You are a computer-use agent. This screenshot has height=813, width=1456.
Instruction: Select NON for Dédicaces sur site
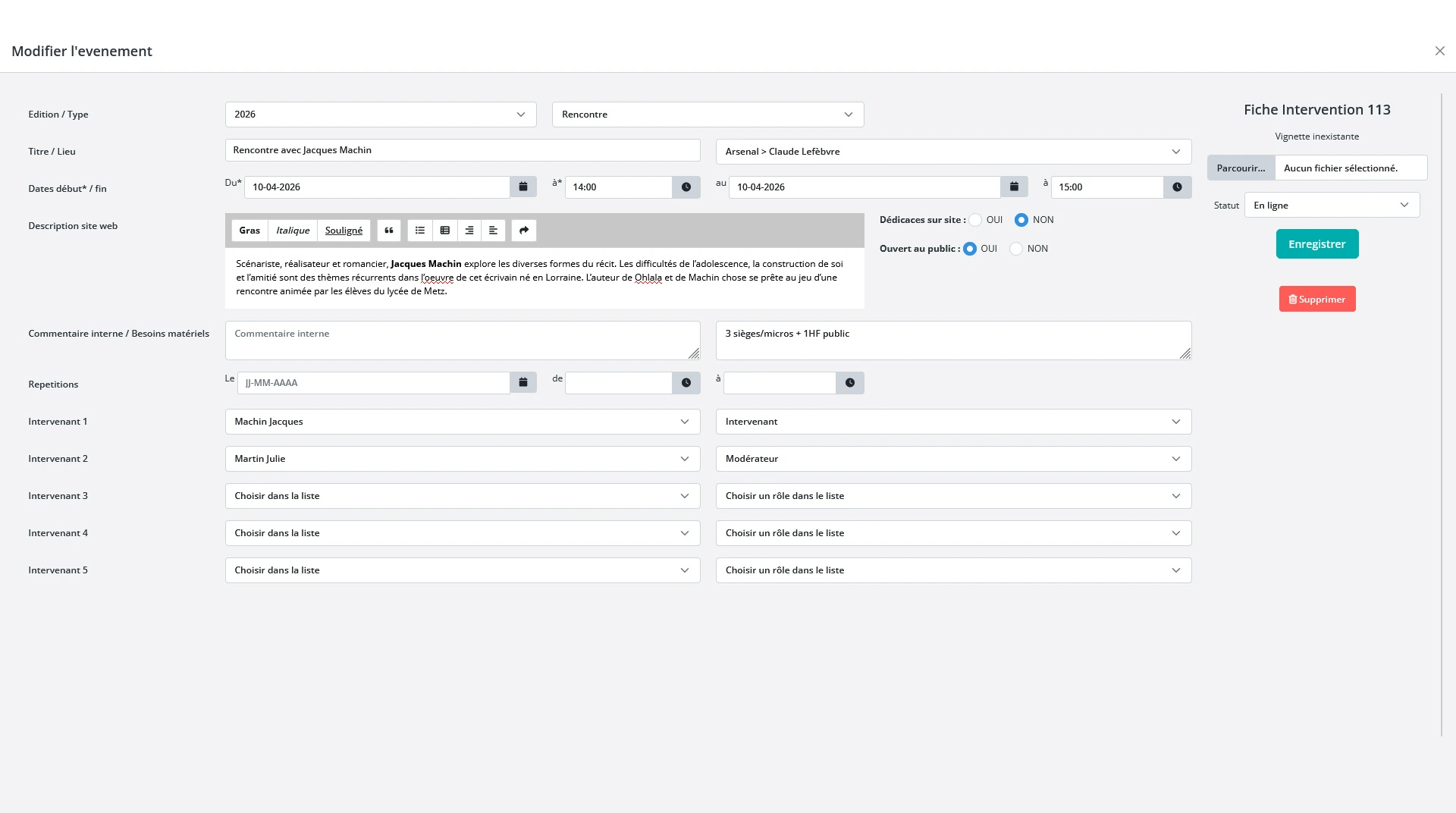[1021, 220]
